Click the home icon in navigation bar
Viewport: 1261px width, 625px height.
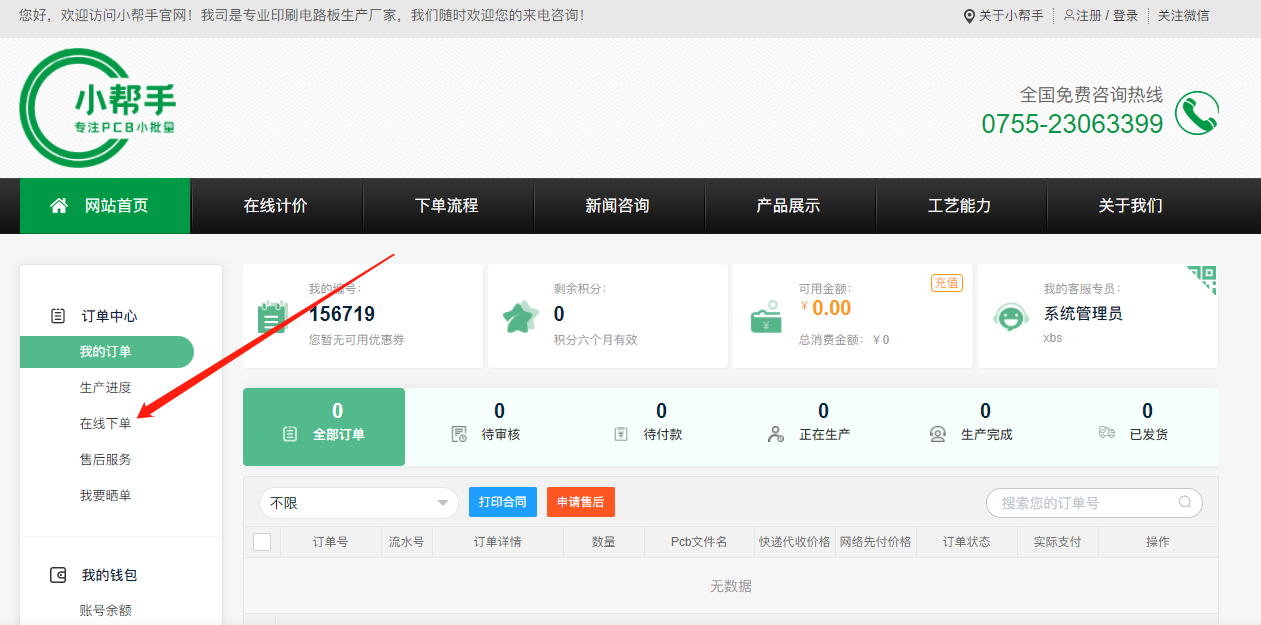(59, 205)
